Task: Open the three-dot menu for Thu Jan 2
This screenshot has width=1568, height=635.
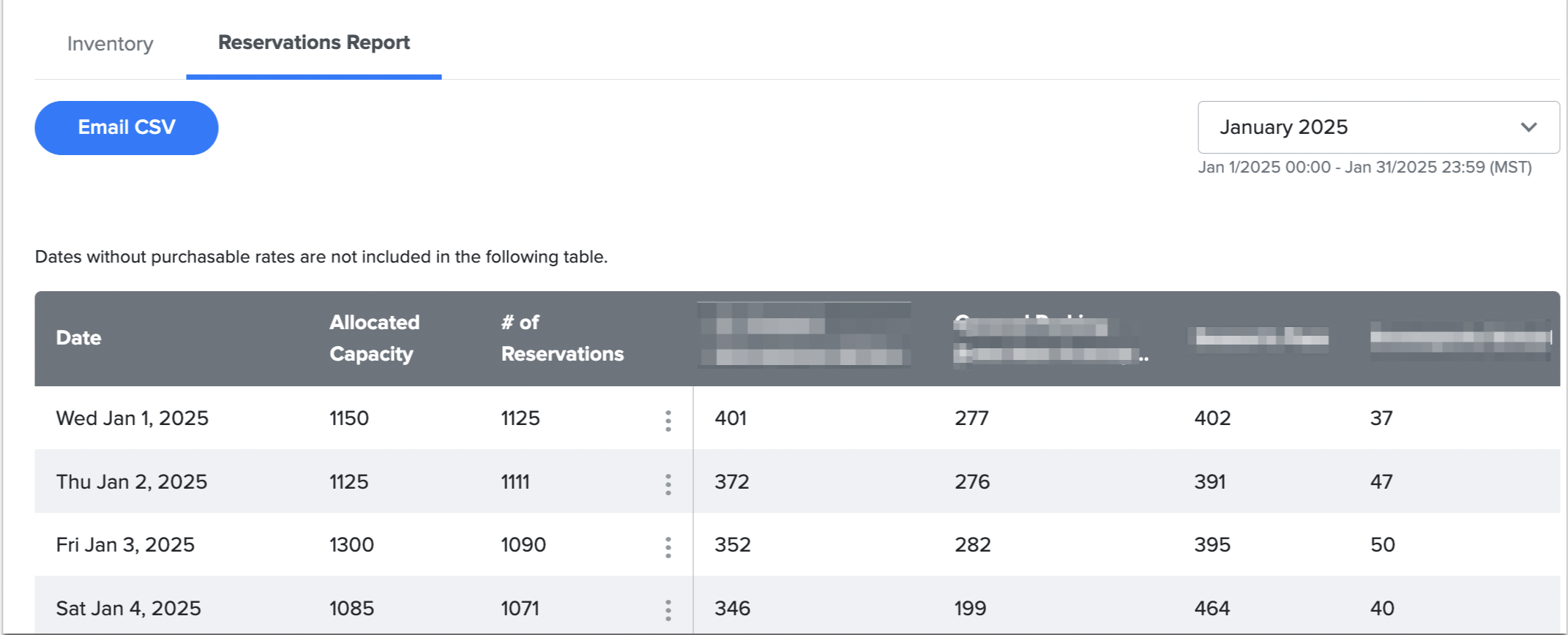Action: coord(668,484)
